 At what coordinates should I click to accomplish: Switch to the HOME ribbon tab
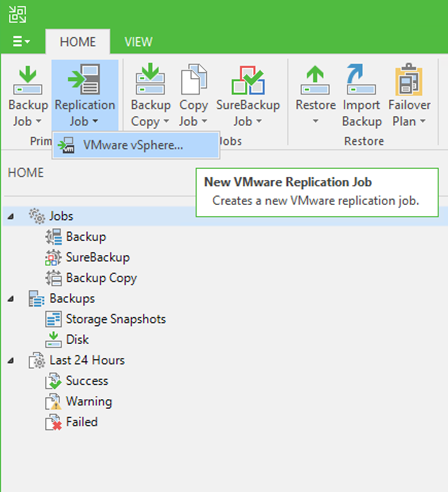(78, 42)
